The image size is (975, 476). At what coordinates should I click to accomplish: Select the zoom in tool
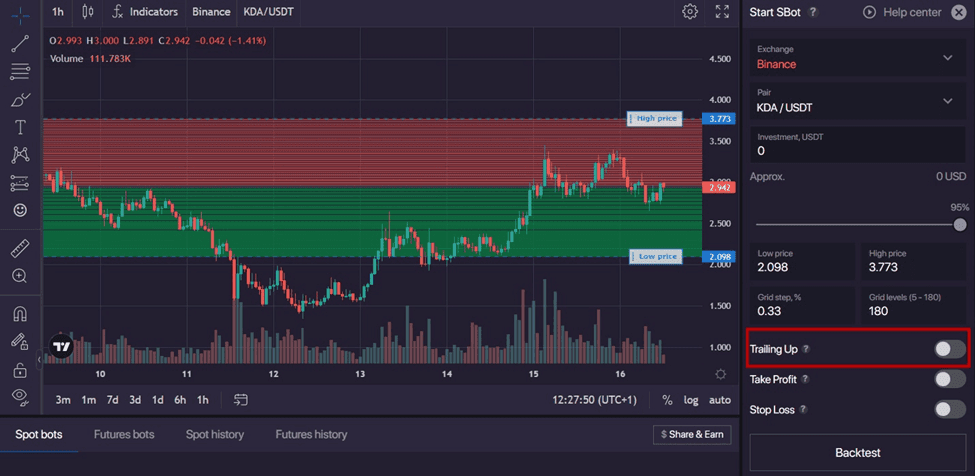pos(20,276)
